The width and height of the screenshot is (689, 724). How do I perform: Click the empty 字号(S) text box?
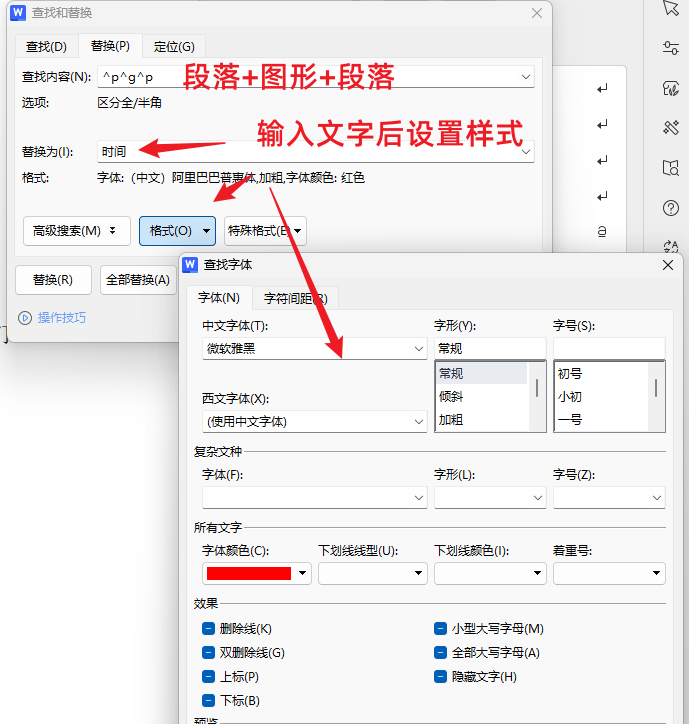(x=609, y=349)
